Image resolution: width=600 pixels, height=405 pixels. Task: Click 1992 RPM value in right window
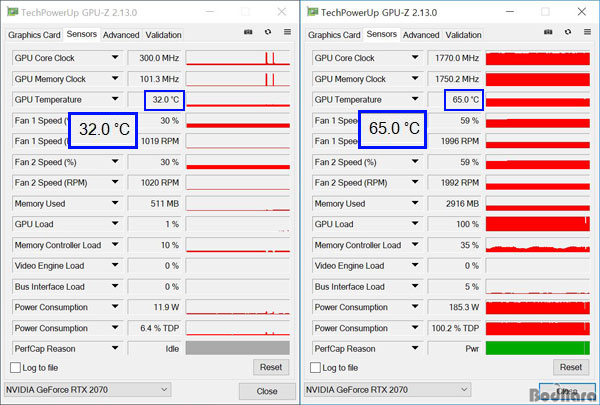pos(460,183)
